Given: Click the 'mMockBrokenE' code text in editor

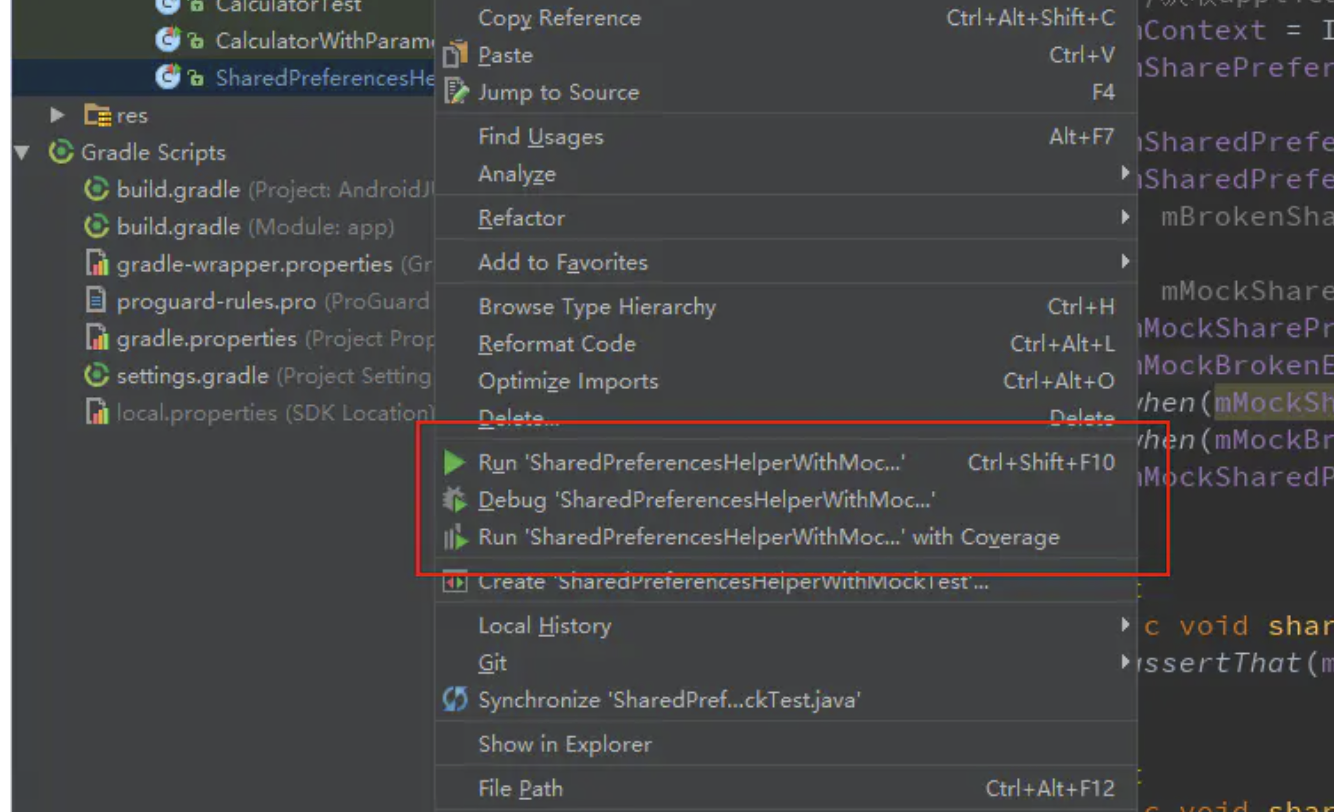Looking at the screenshot, I should coord(1238,365).
